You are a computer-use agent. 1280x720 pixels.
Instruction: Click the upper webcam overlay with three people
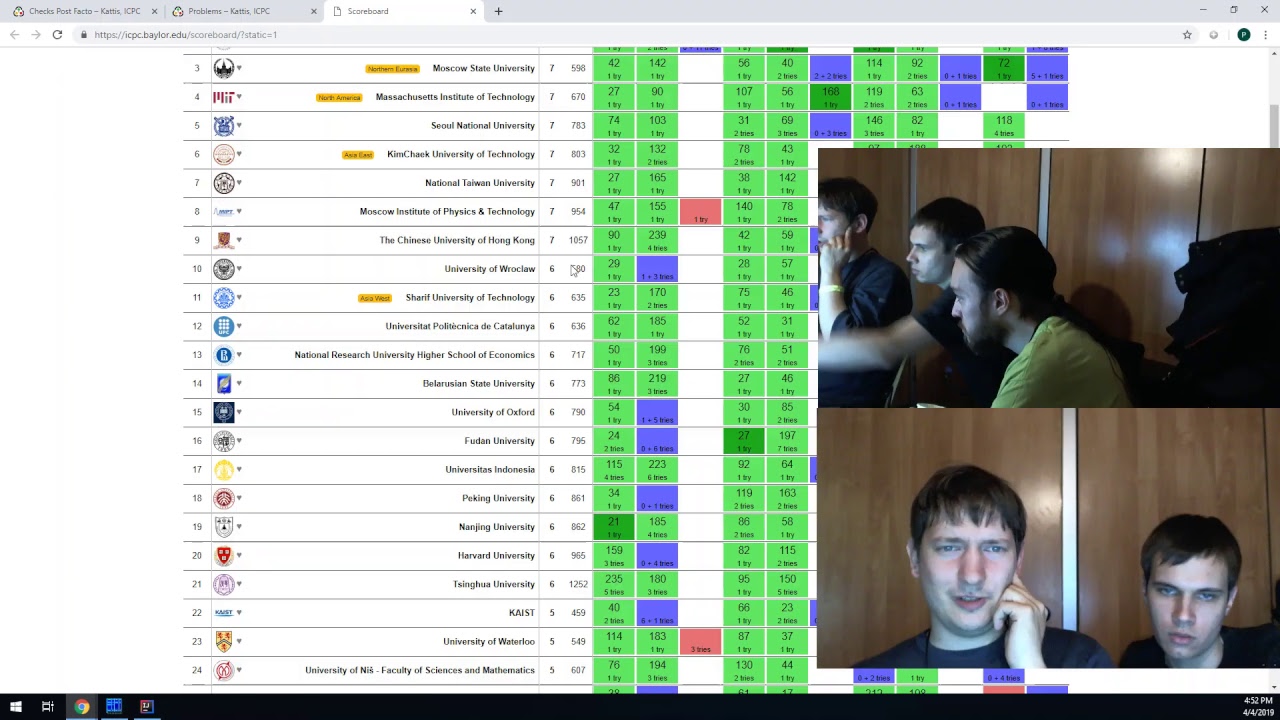tap(1048, 278)
